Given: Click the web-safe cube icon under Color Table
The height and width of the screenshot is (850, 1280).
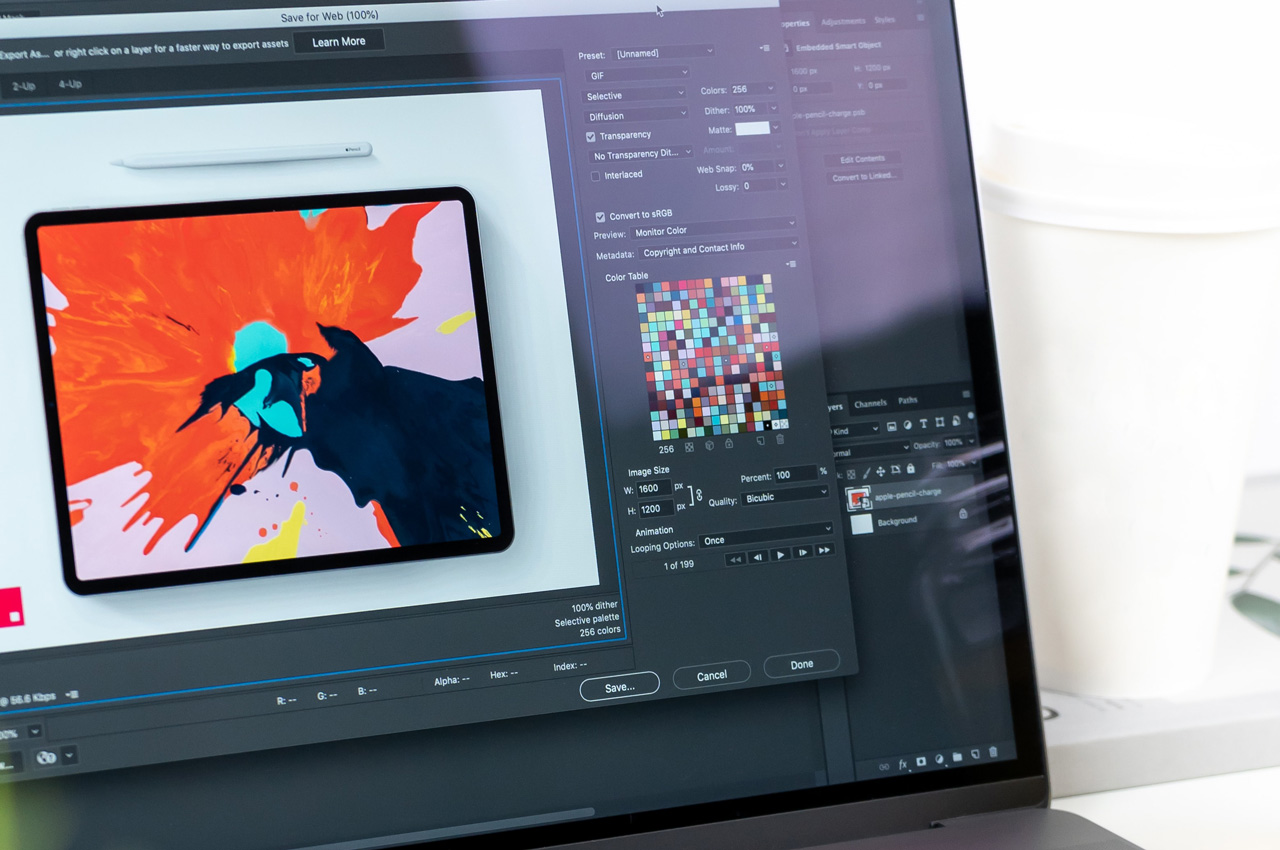Looking at the screenshot, I should (x=709, y=445).
